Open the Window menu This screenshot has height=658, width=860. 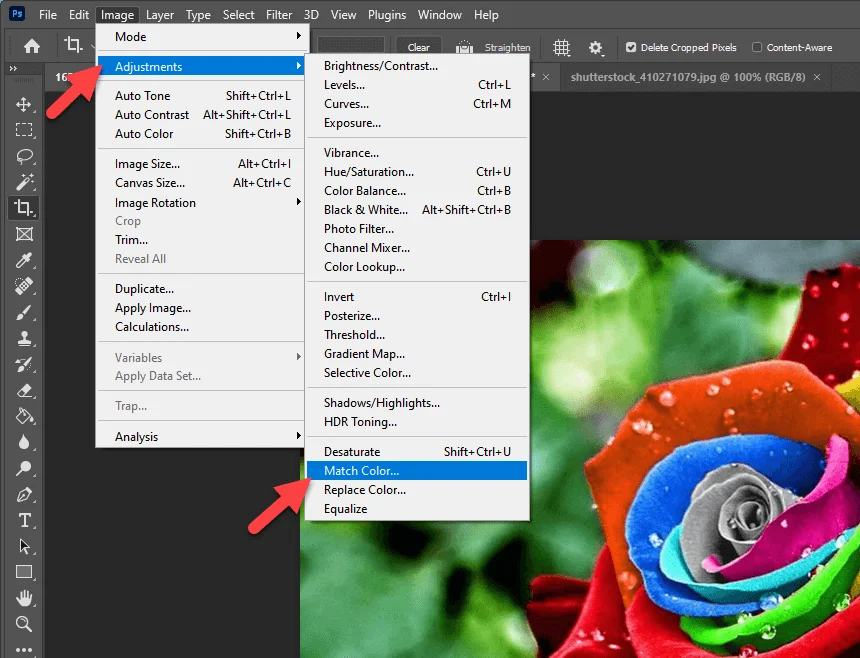(x=439, y=15)
